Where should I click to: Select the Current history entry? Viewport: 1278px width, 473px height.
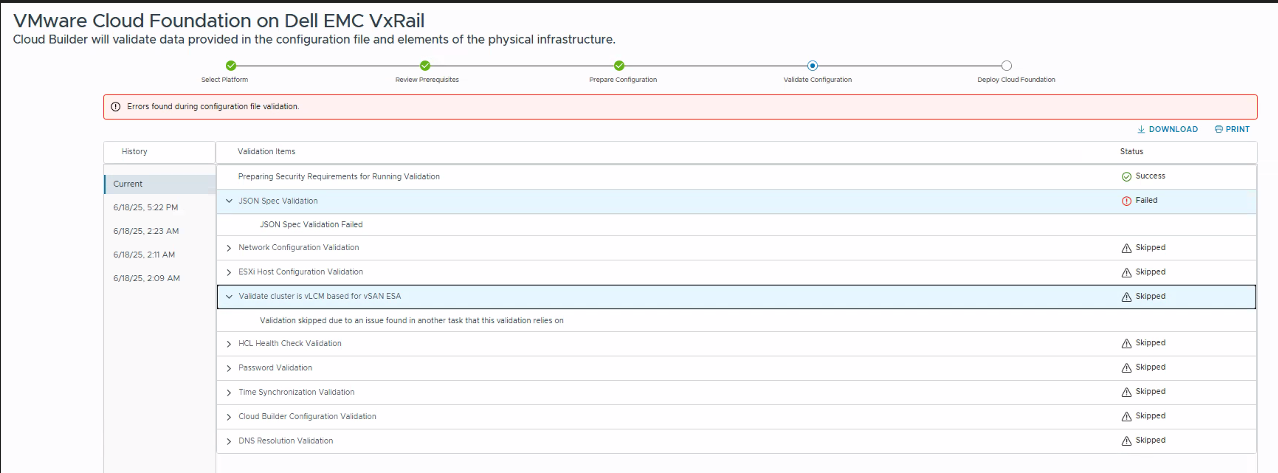pyautogui.click(x=159, y=184)
